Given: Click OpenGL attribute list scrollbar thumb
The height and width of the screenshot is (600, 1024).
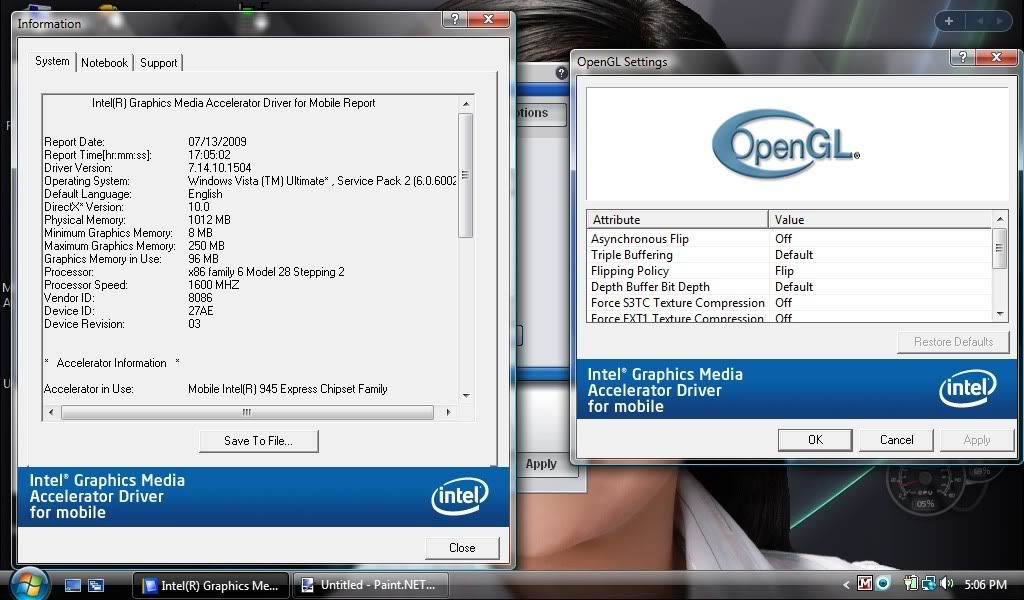Looking at the screenshot, I should coord(1000,247).
